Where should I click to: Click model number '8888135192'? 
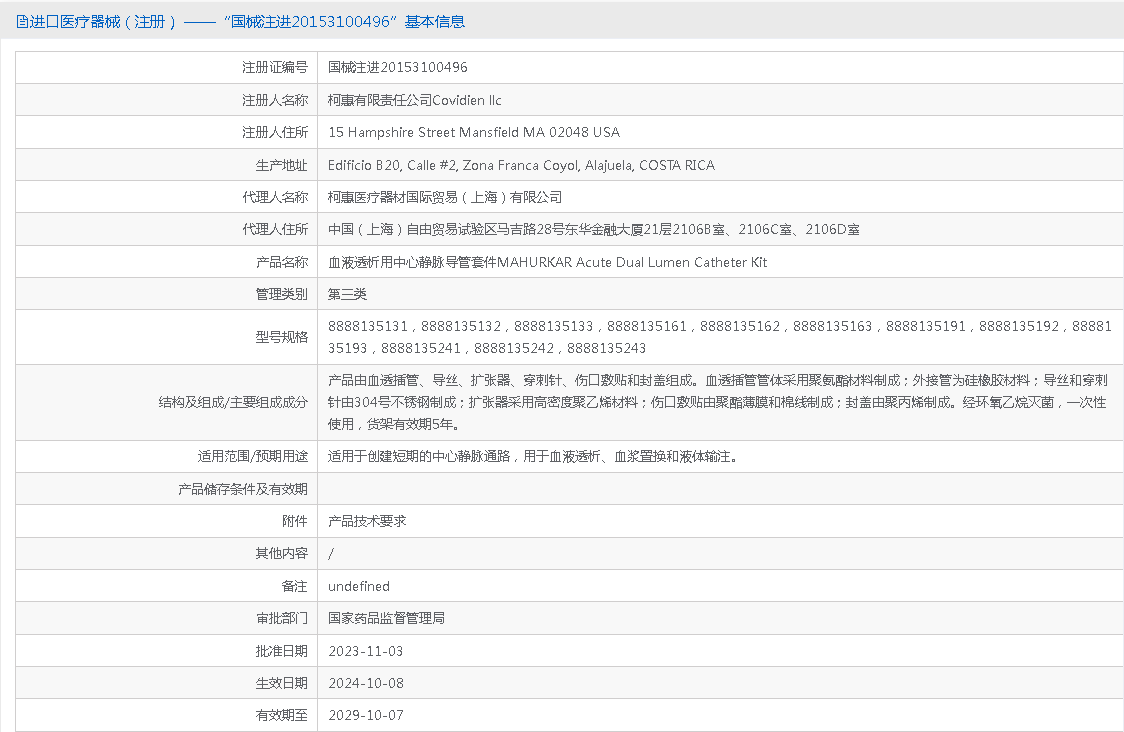[x=1019, y=326]
